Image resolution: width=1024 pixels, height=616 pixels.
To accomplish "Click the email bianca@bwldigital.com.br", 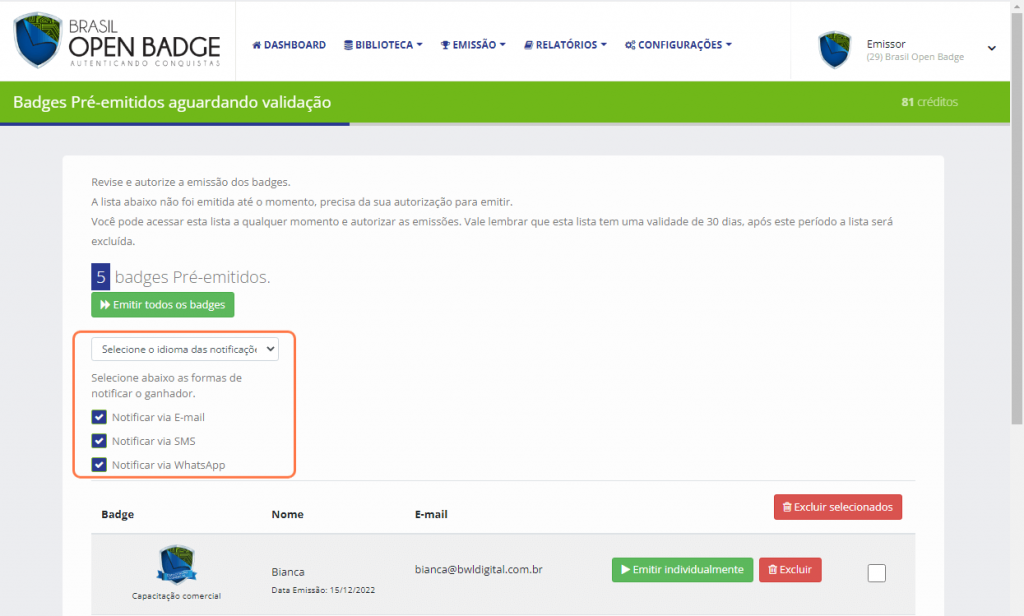I will pyautogui.click(x=479, y=569).
